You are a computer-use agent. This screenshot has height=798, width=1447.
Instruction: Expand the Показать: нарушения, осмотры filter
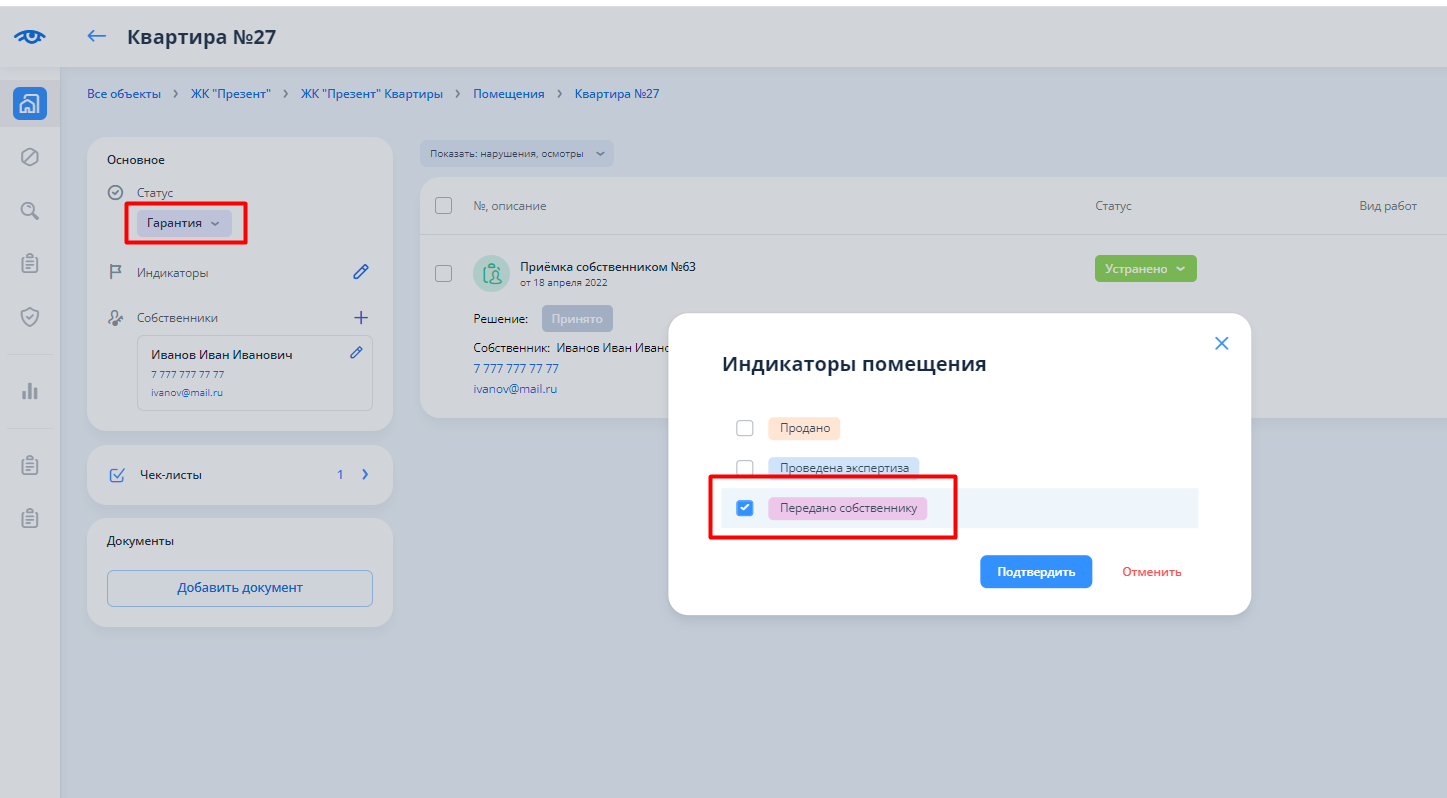517,154
